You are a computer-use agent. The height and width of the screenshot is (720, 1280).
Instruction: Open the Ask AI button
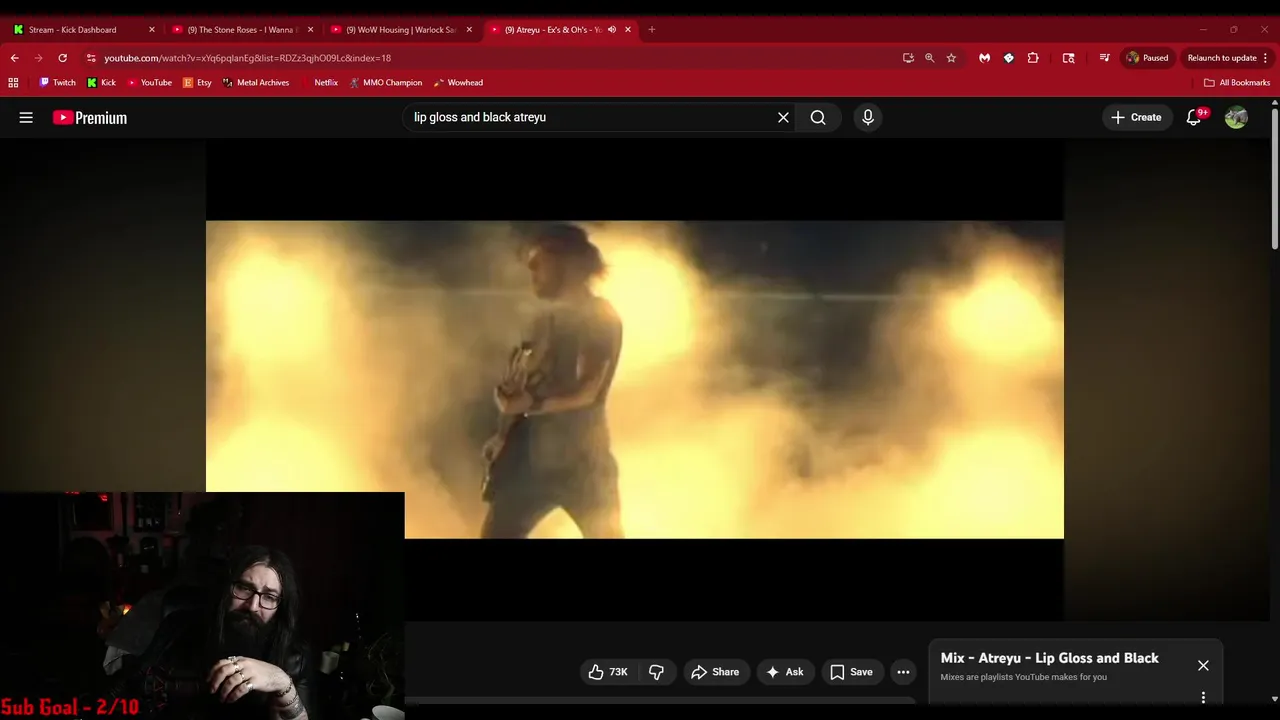tap(785, 672)
